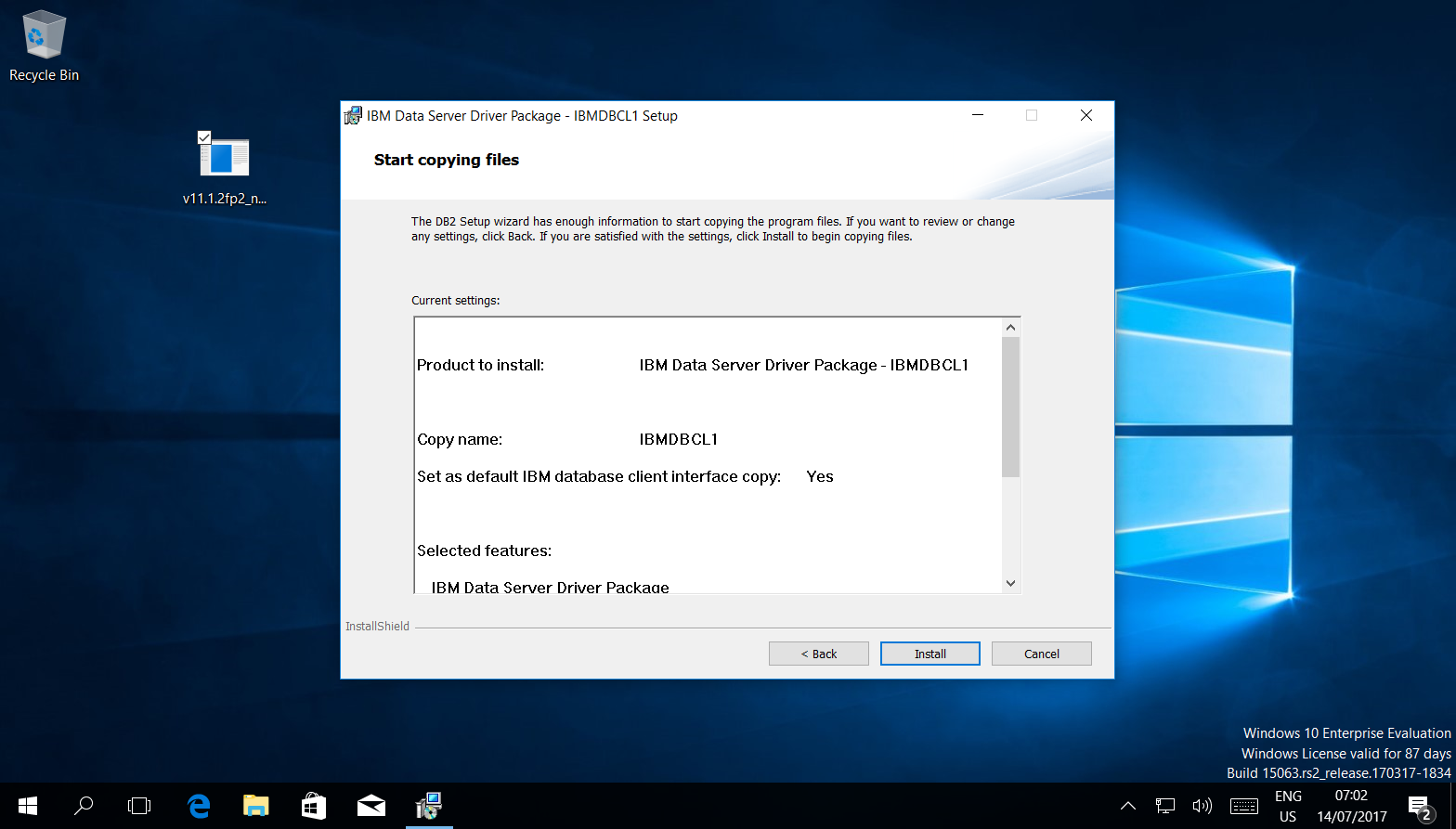
Task: Click 'Set as default IBM database client interface copy:'
Action: [x=599, y=477]
